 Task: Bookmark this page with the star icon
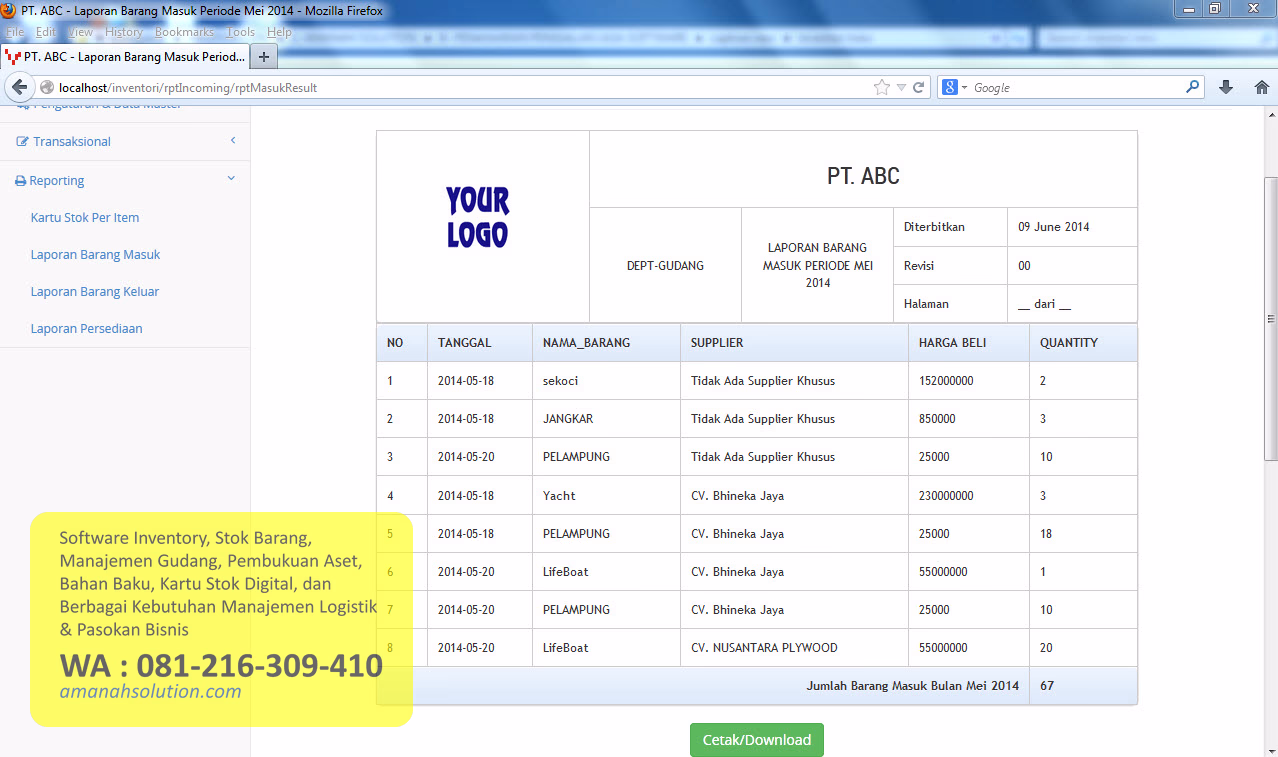pos(881,88)
